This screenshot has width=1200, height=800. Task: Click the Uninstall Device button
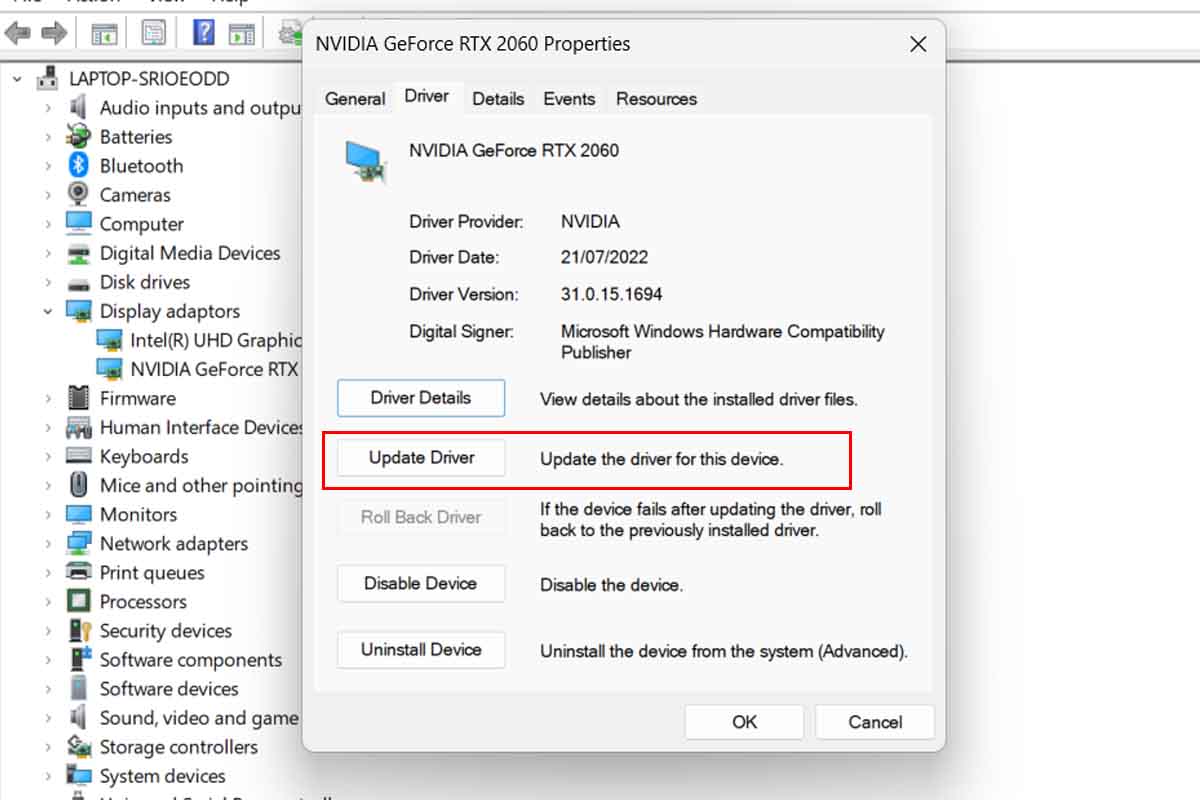coord(421,650)
